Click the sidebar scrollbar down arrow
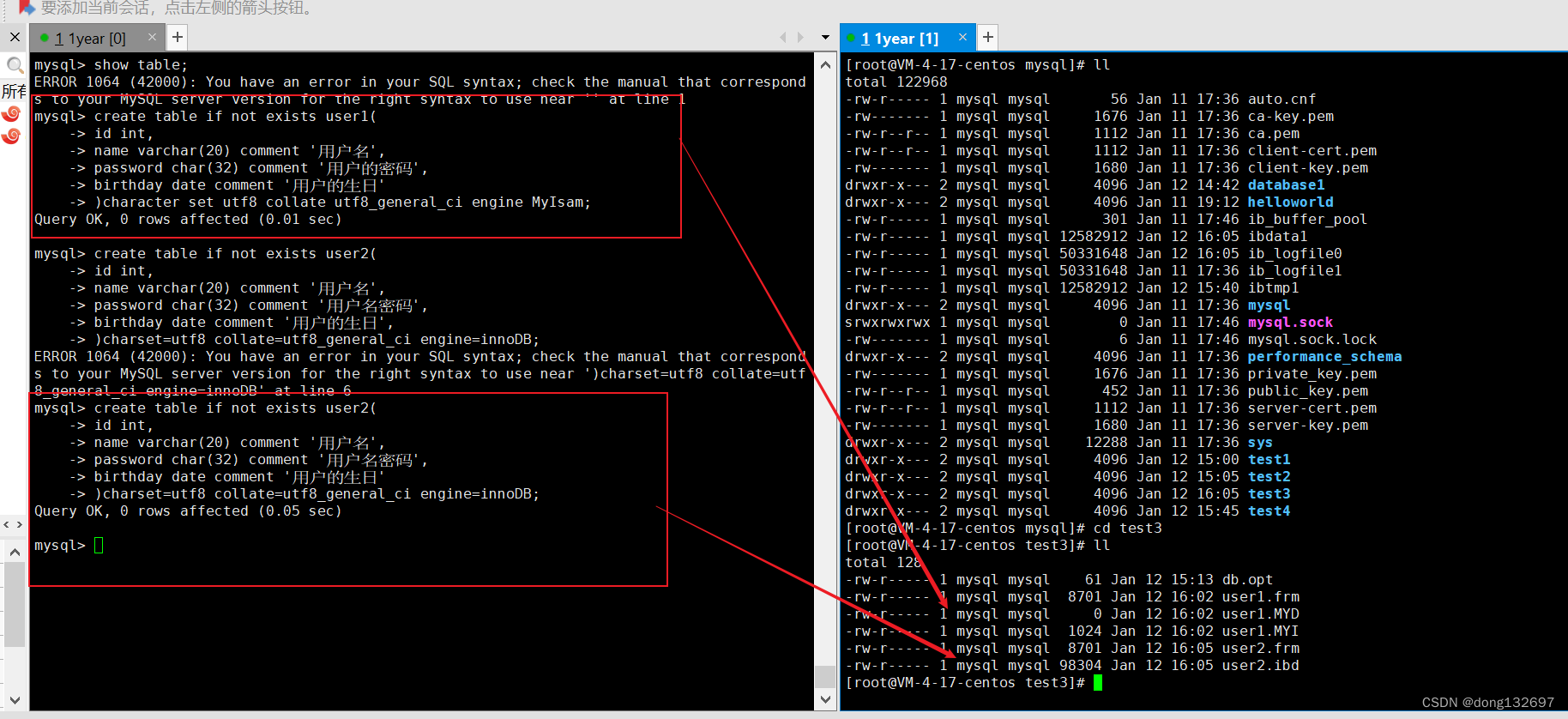The width and height of the screenshot is (1568, 719). point(15,700)
